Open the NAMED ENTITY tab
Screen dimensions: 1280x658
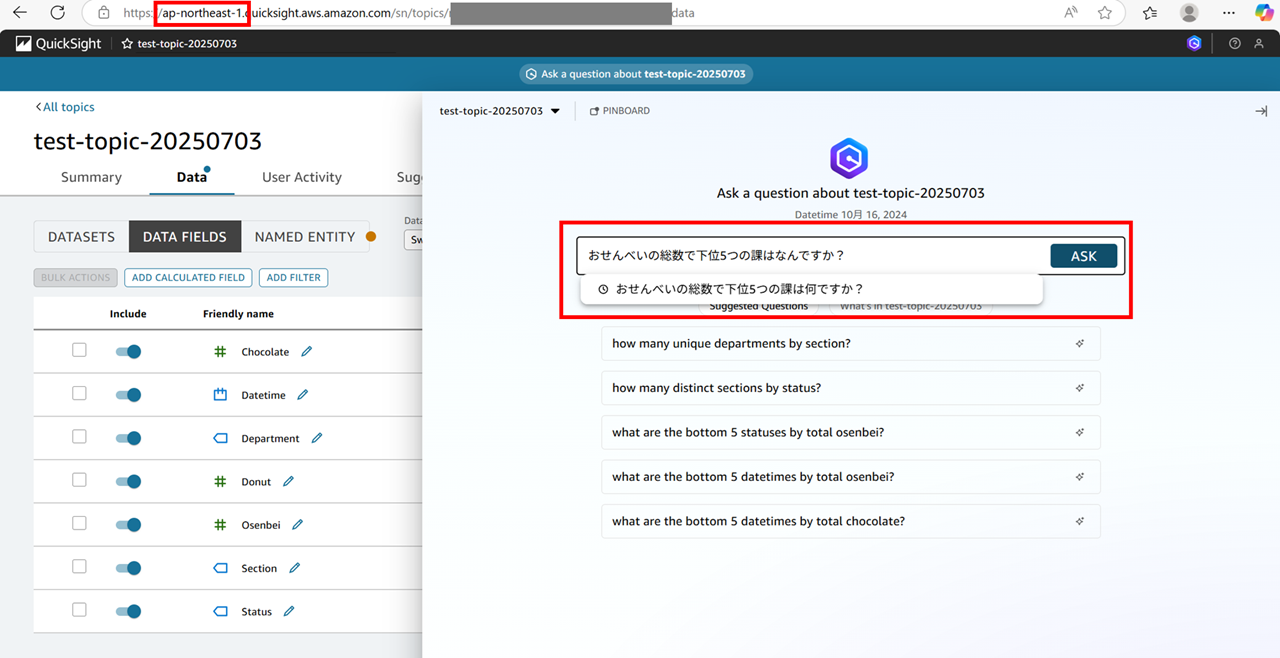pos(305,237)
